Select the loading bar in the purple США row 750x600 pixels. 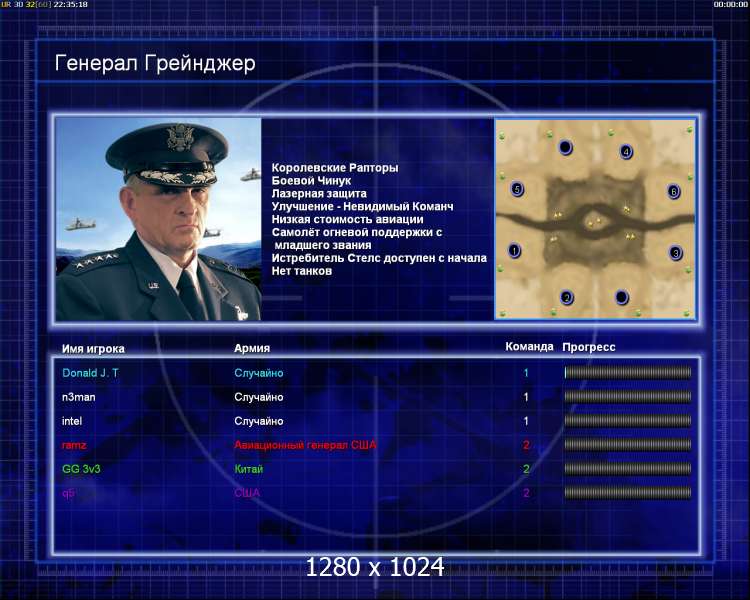tap(628, 492)
